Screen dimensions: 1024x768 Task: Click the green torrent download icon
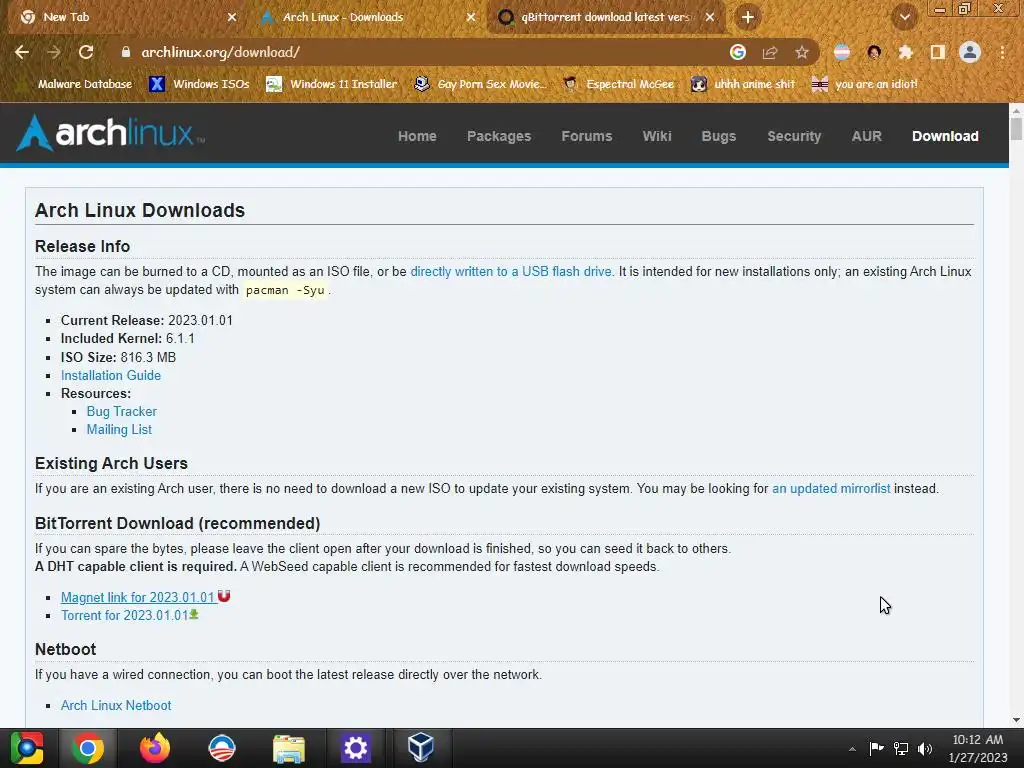click(x=194, y=615)
